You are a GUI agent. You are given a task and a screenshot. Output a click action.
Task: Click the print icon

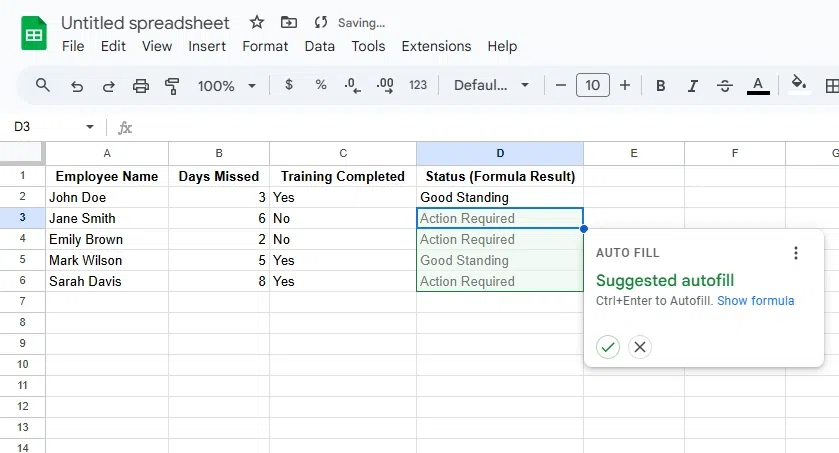click(141, 86)
